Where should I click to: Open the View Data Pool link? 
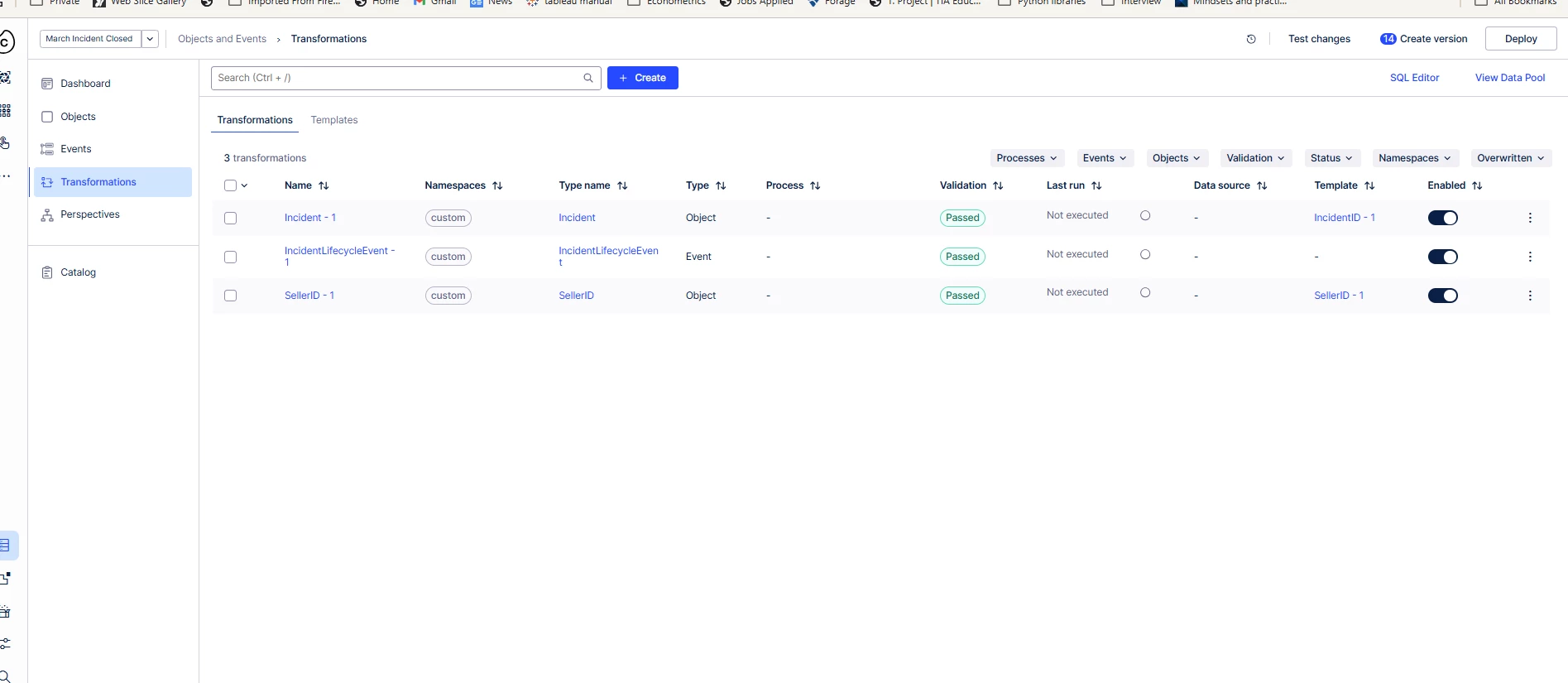[1510, 78]
